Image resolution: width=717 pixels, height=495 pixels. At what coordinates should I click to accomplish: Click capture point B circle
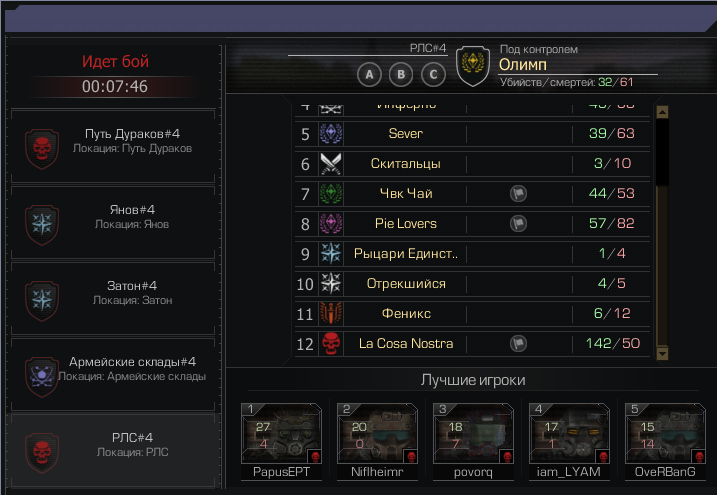coord(401,75)
